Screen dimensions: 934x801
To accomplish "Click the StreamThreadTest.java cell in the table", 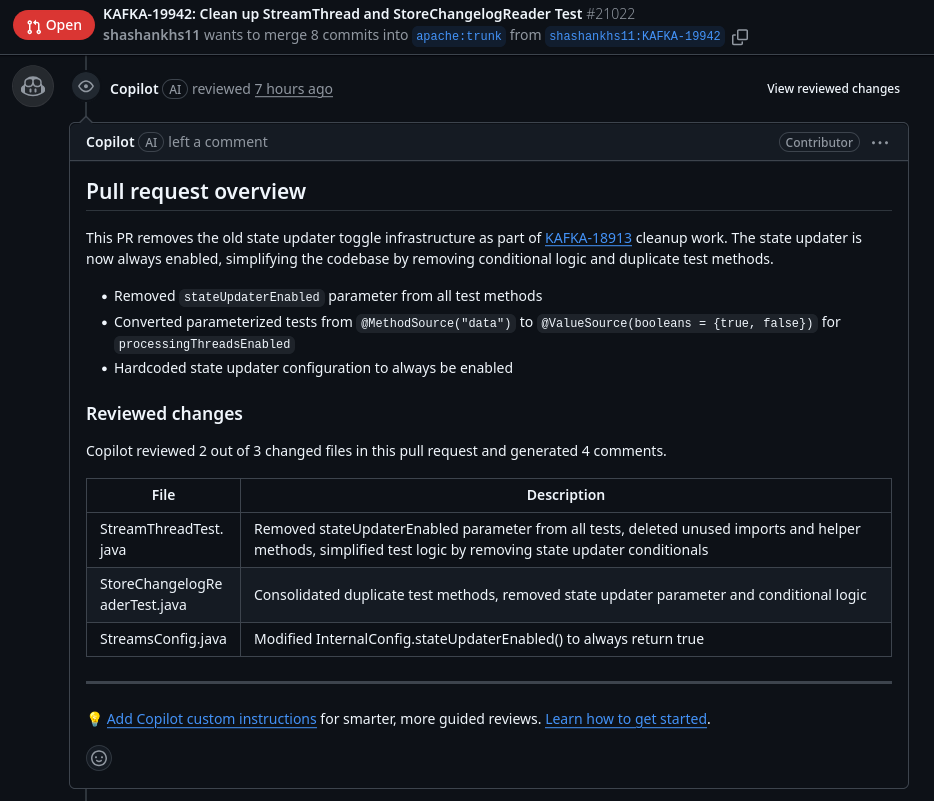I will [161, 540].
